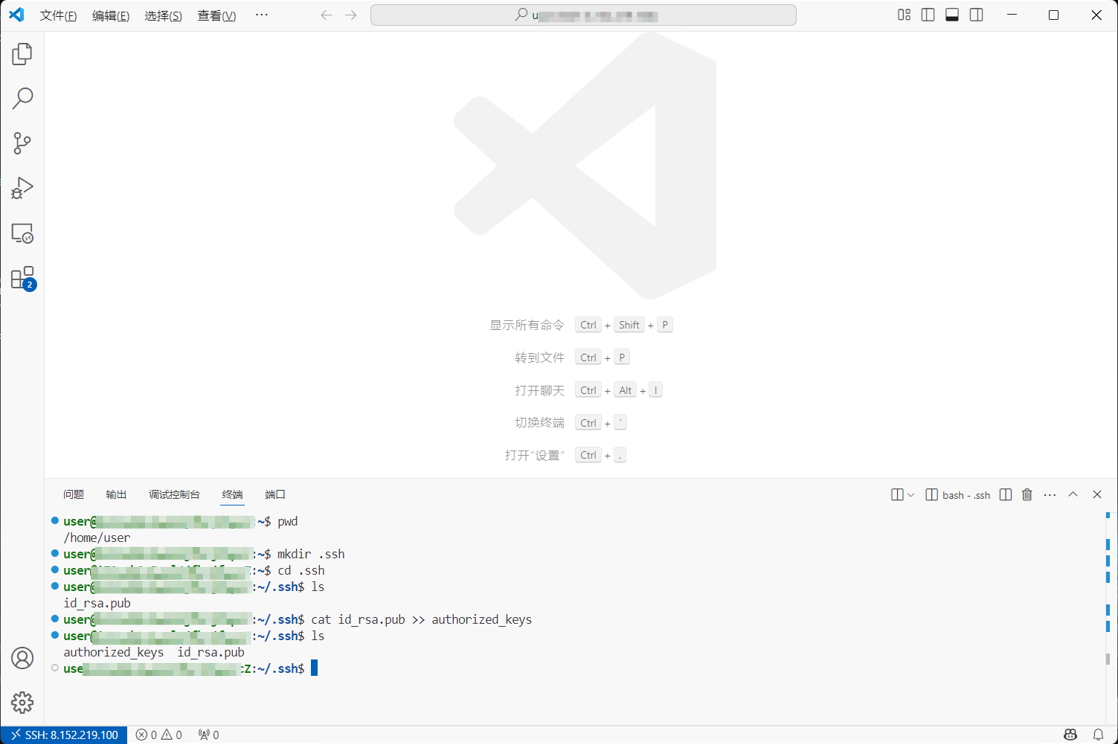Open the Run and Debug view
Screen dimensions: 1118x744
click(22, 188)
